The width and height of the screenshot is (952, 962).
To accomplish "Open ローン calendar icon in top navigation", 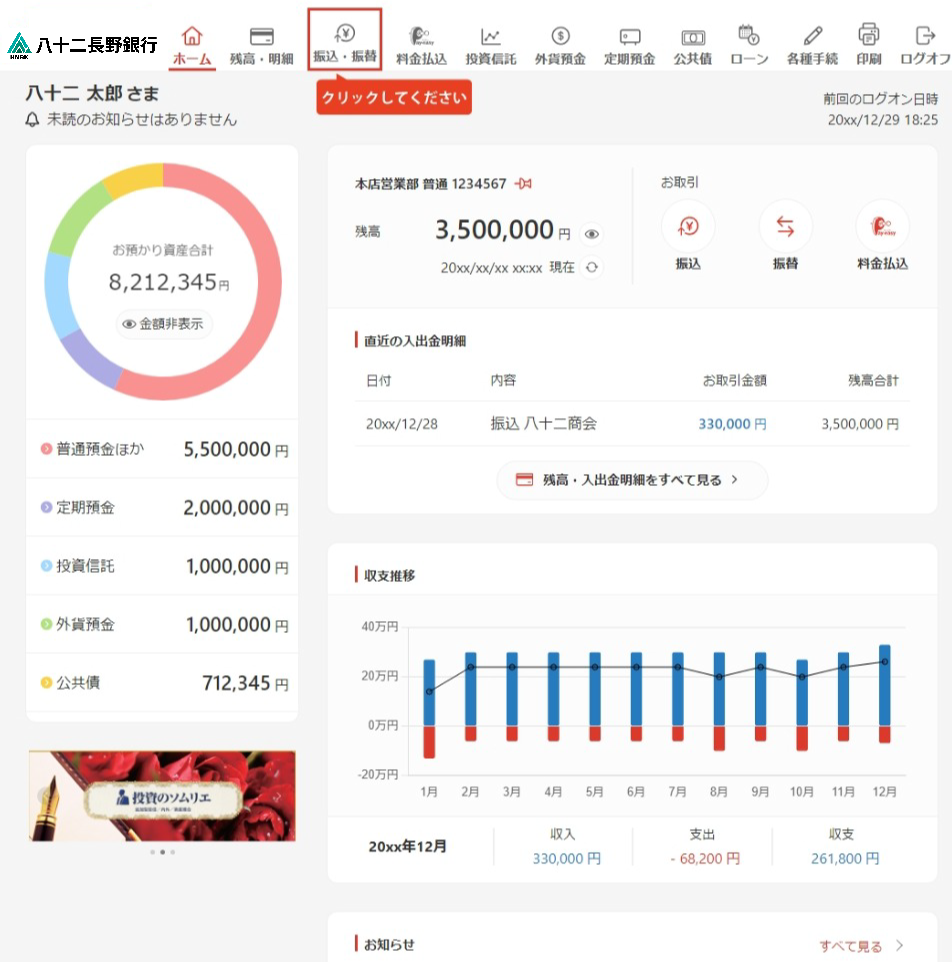I will coord(748,36).
